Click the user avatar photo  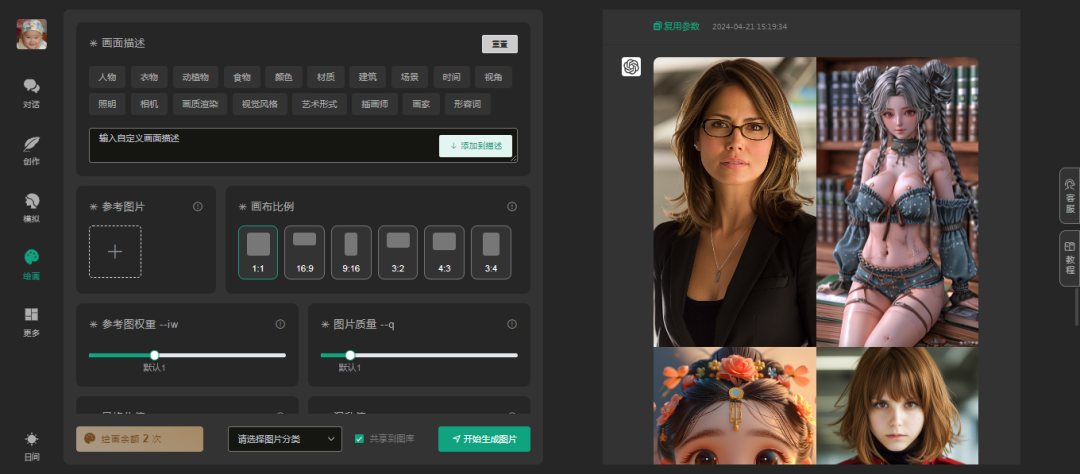coord(32,34)
